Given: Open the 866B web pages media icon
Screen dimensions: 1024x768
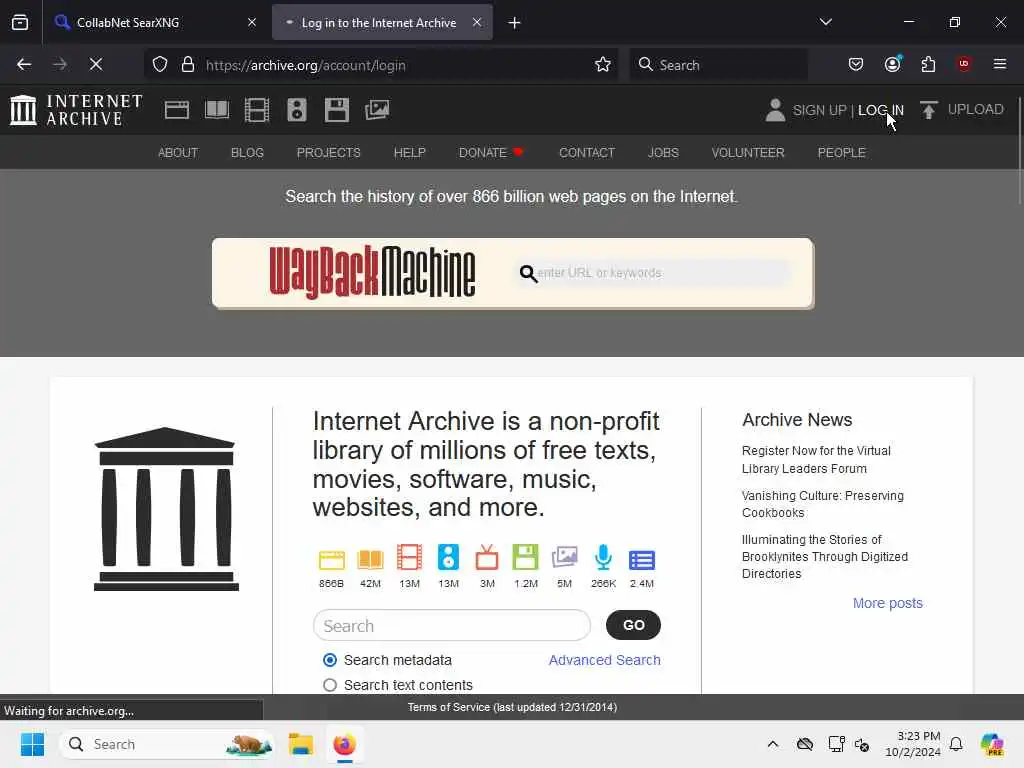Looking at the screenshot, I should (x=331, y=560).
